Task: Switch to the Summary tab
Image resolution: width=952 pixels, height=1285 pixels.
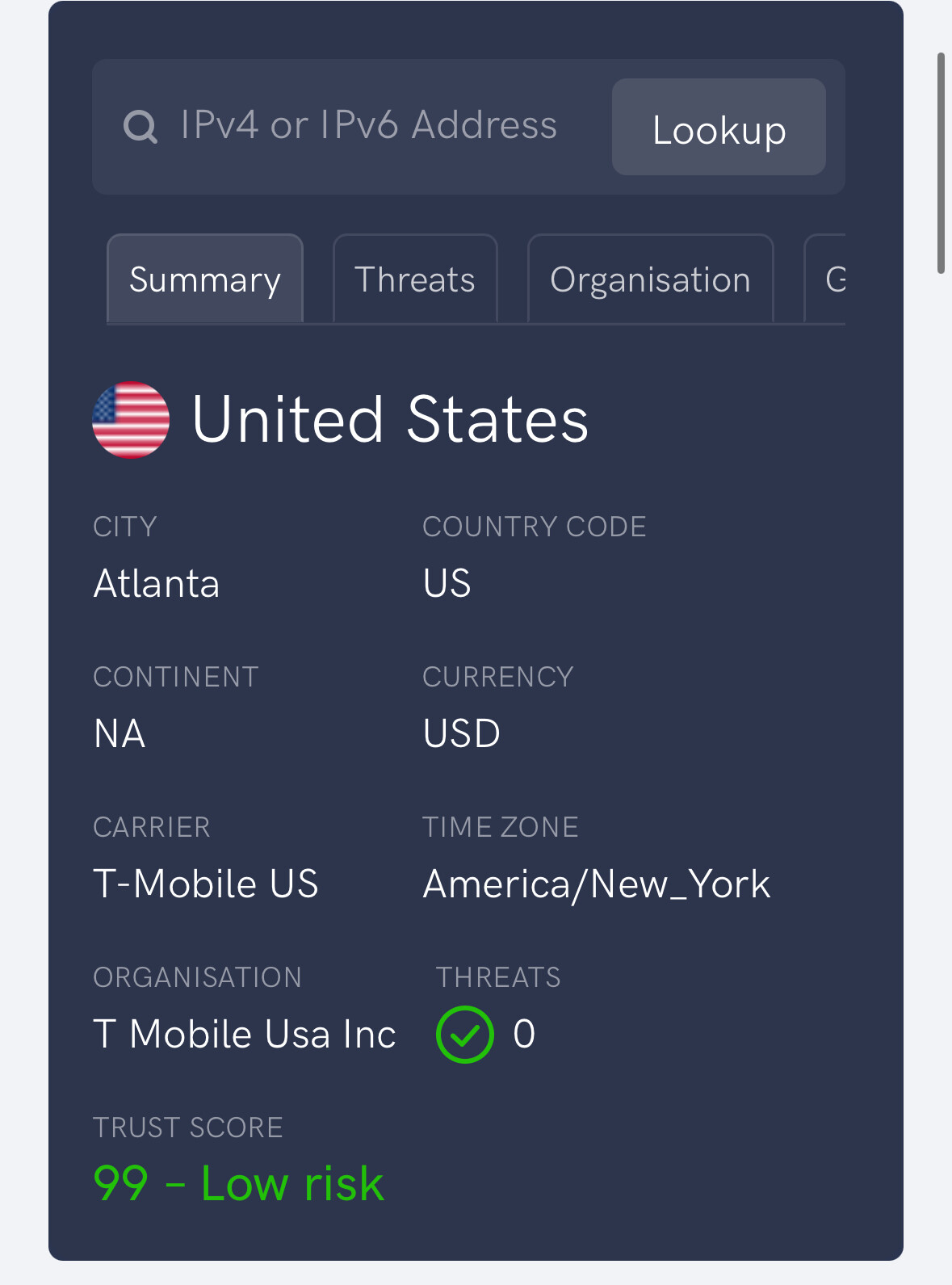Action: tap(205, 279)
